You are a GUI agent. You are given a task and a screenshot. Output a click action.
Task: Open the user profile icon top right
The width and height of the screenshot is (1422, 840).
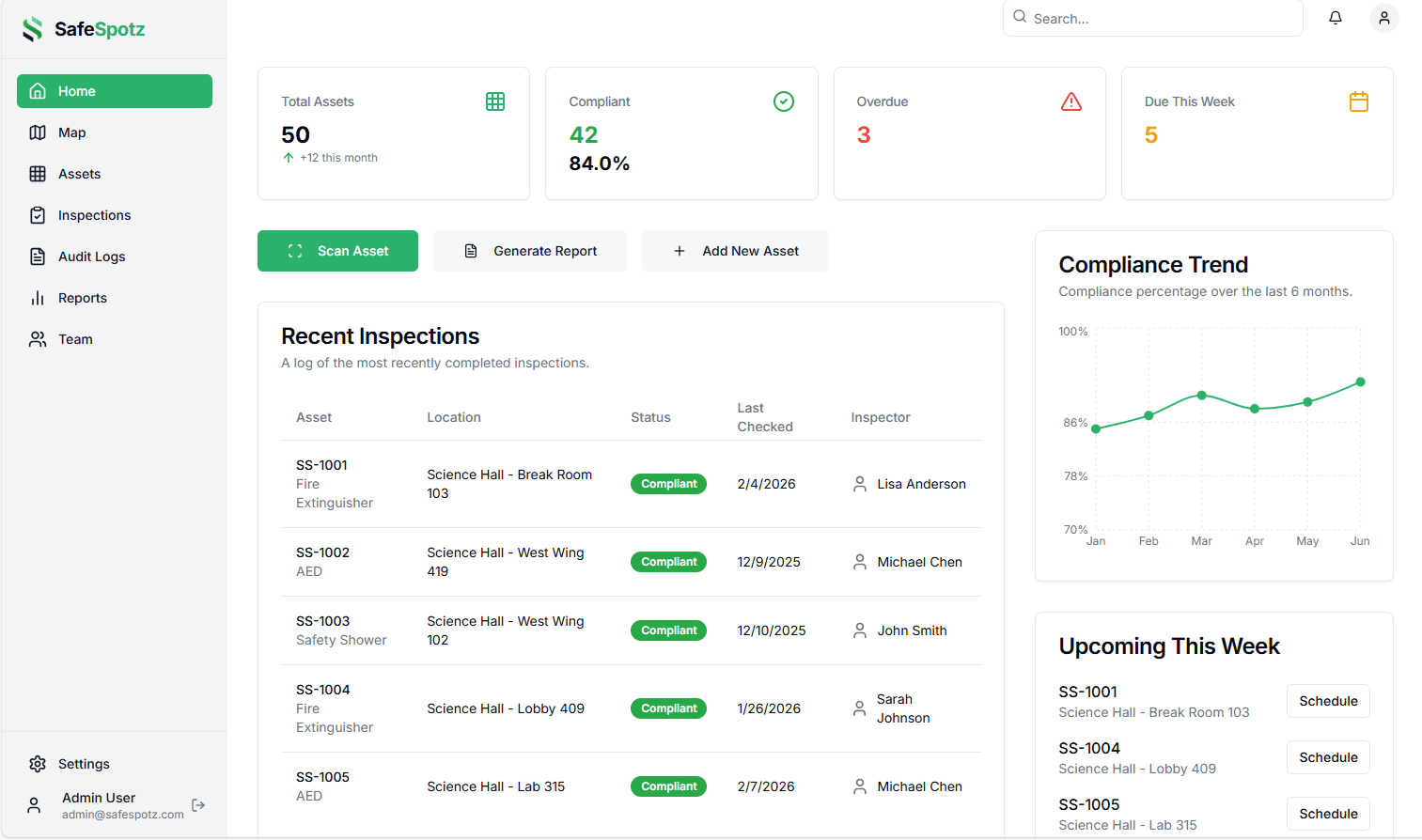[x=1384, y=18]
